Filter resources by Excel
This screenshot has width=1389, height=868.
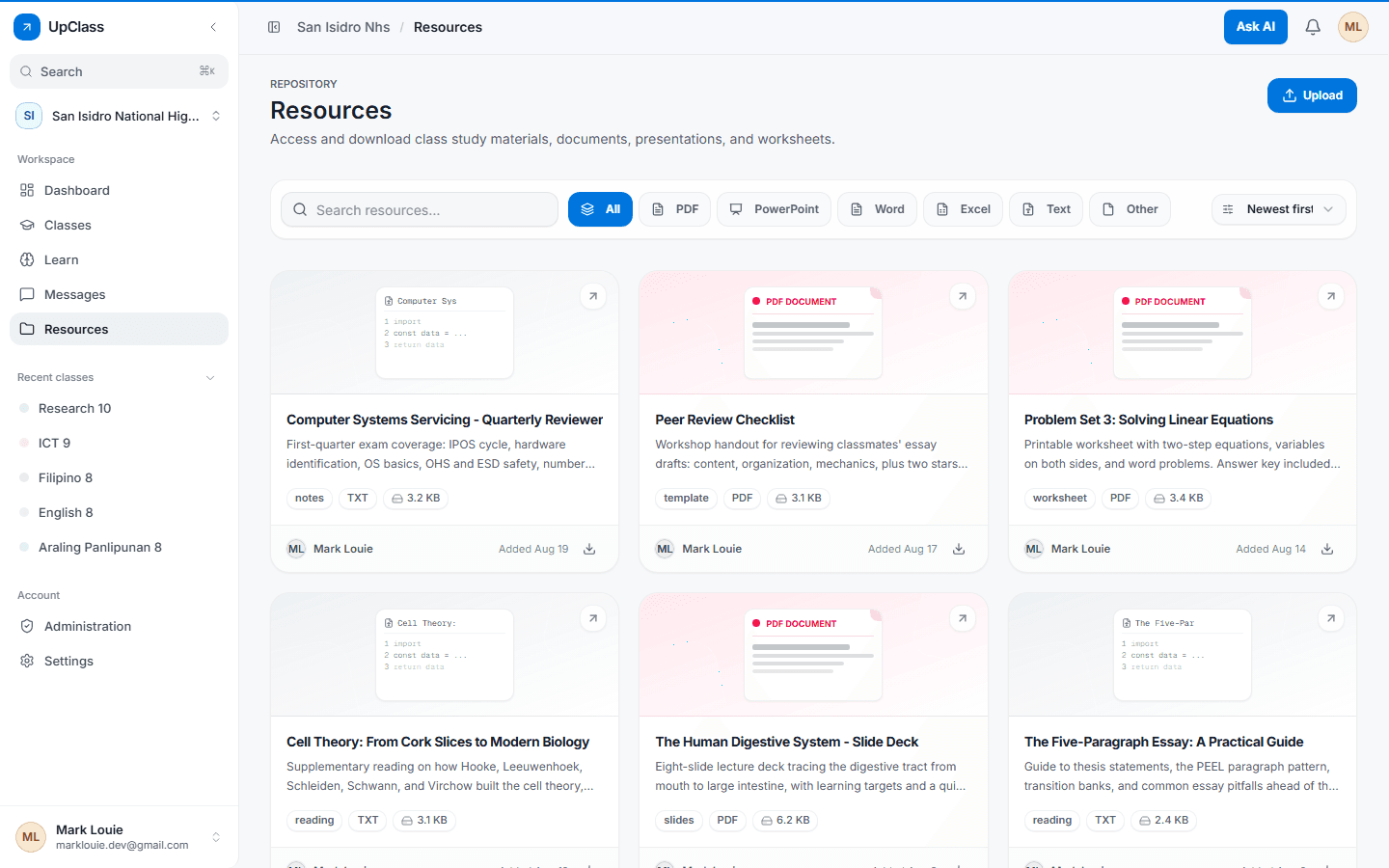pyautogui.click(x=963, y=209)
